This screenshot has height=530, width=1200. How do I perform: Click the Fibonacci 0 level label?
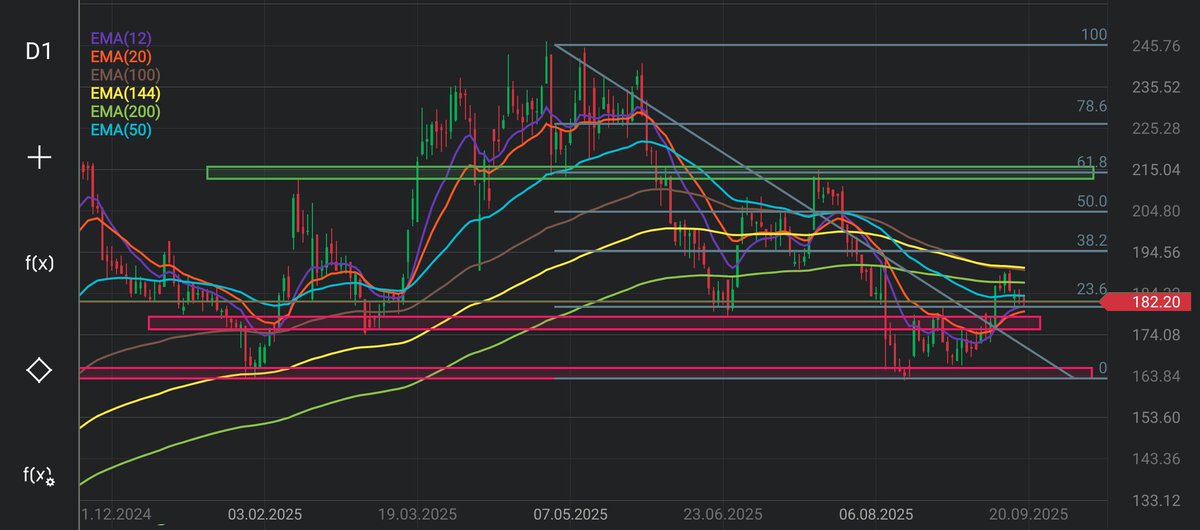pos(1103,368)
